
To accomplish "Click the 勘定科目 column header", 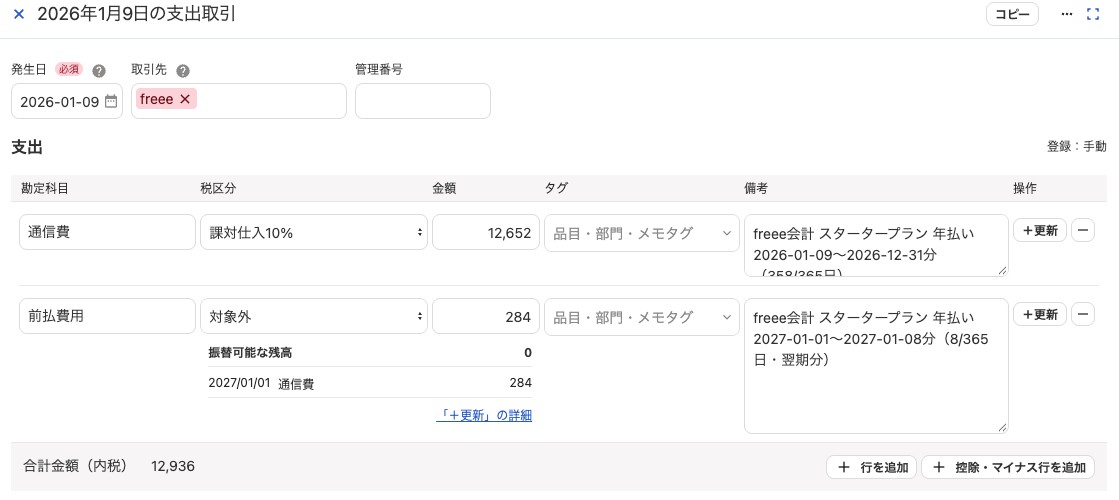I will pos(45,188).
